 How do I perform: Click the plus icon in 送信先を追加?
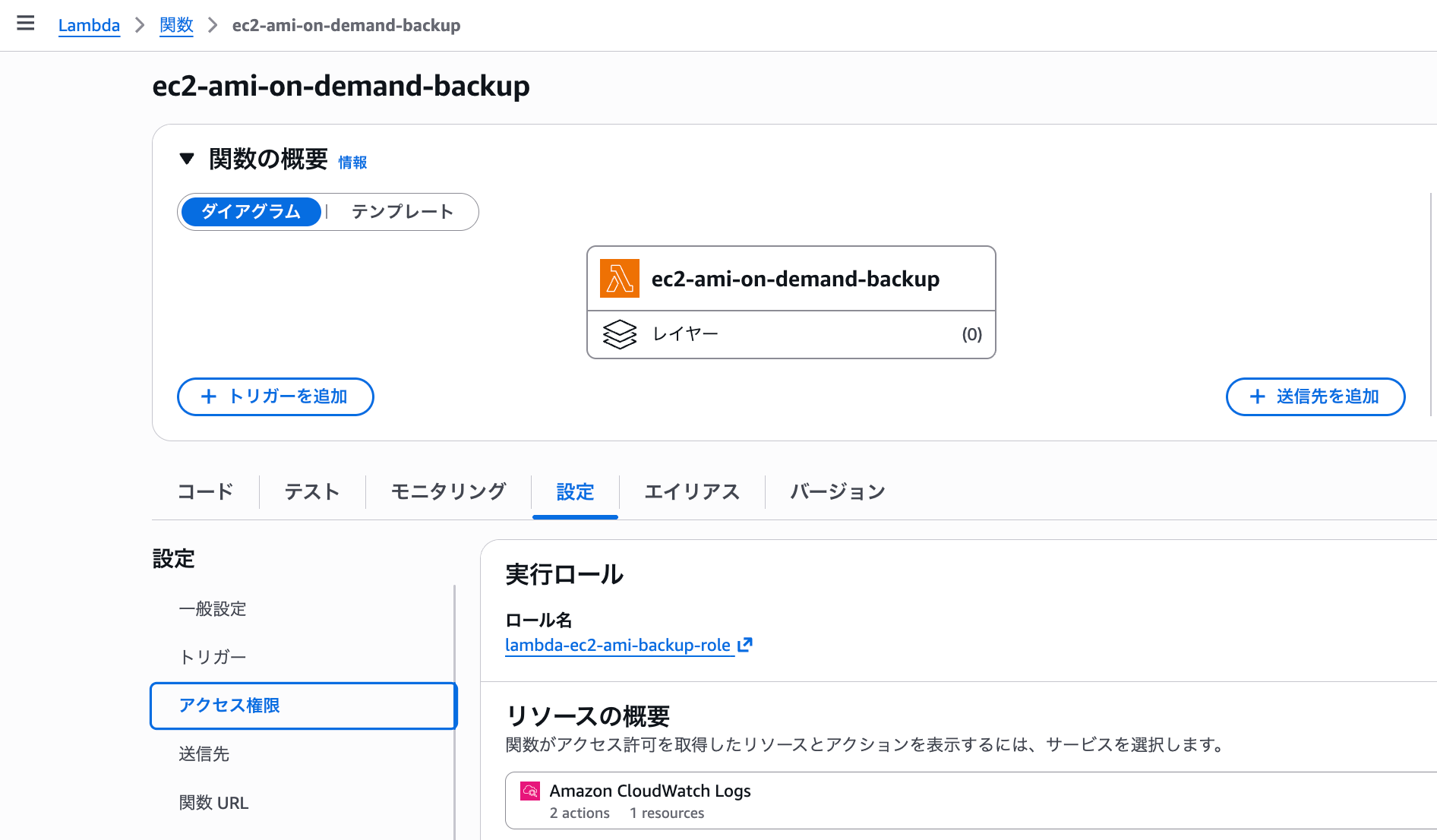1258,396
